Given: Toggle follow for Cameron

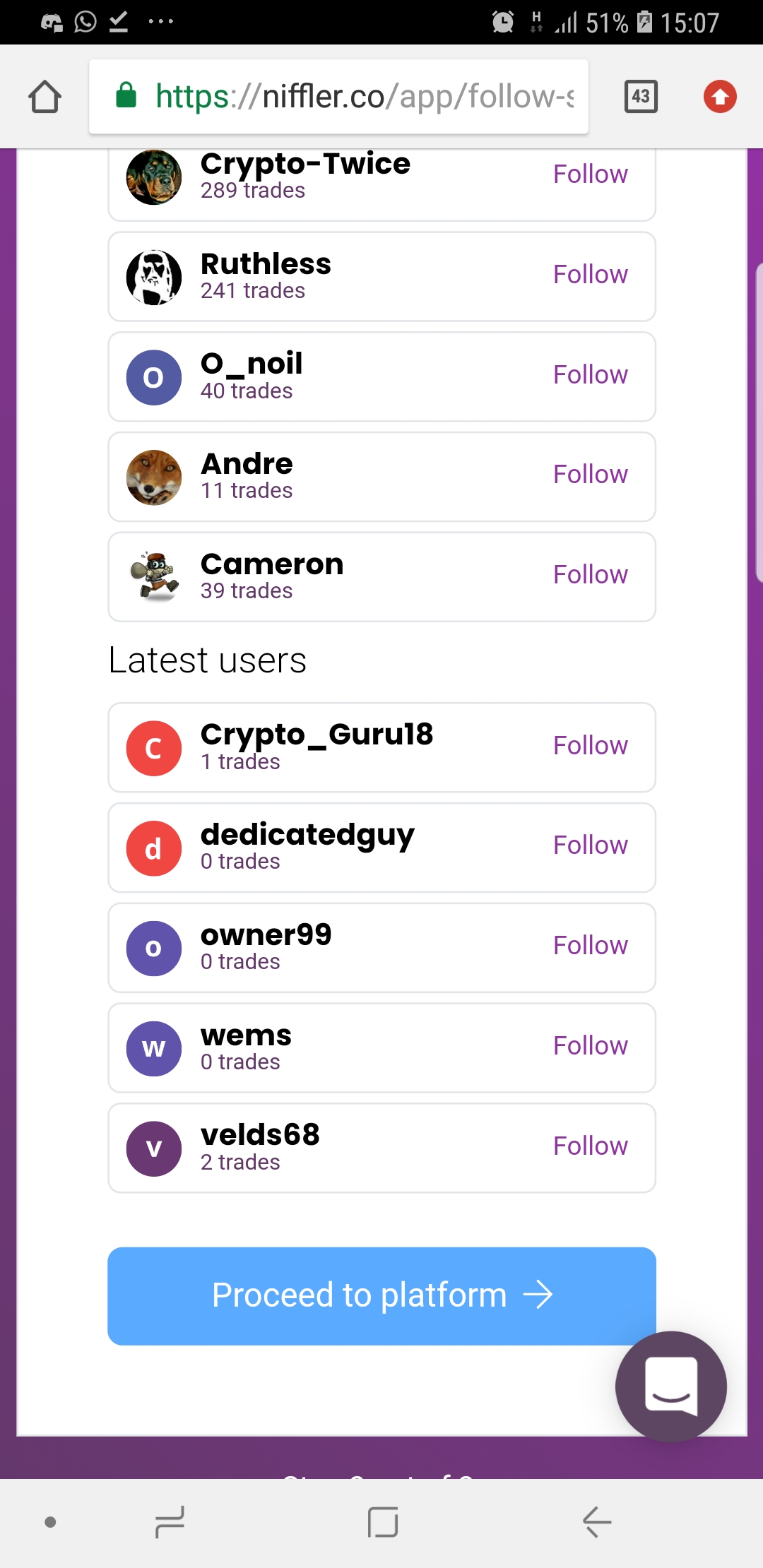Looking at the screenshot, I should point(590,575).
